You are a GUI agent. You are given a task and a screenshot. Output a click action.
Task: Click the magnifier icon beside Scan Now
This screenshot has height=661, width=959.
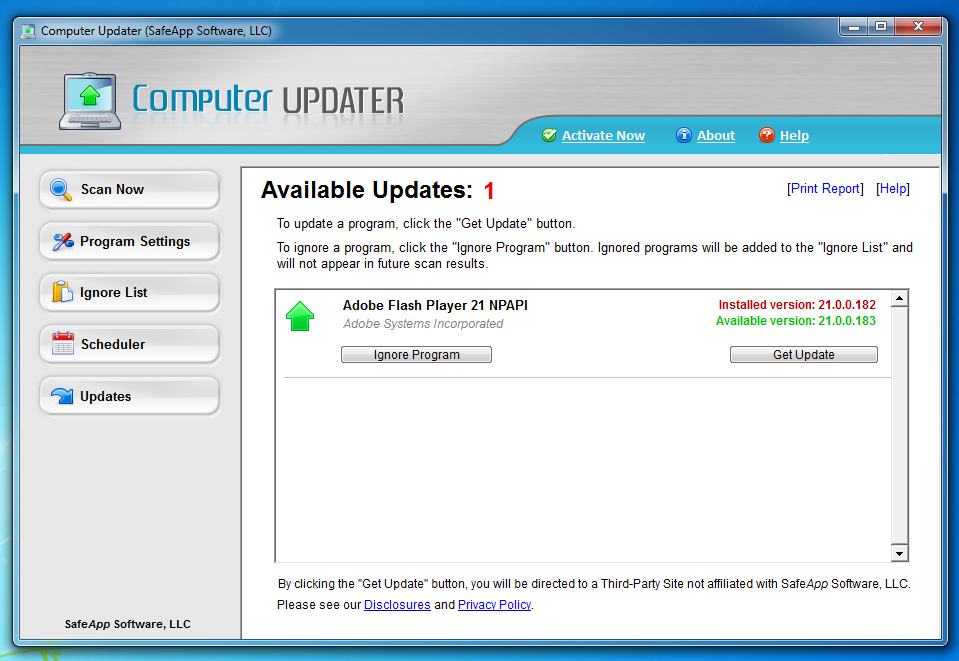[61, 190]
